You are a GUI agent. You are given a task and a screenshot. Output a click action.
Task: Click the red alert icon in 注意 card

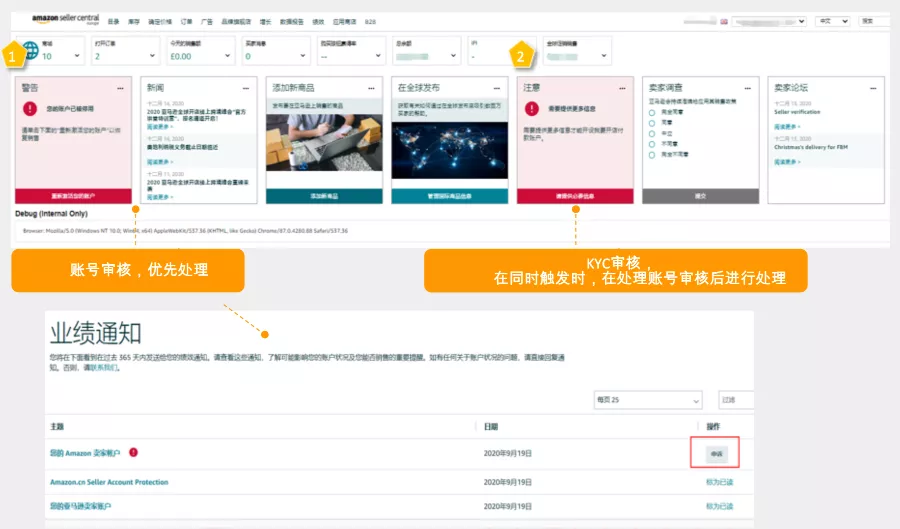tap(532, 108)
